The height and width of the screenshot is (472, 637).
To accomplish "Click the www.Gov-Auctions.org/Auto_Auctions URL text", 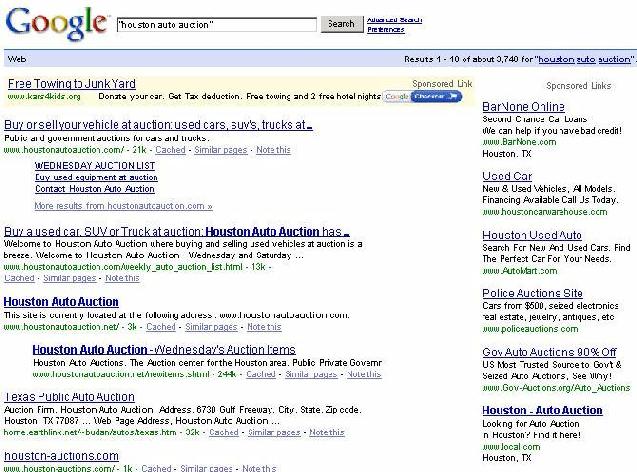I will click(556, 388).
